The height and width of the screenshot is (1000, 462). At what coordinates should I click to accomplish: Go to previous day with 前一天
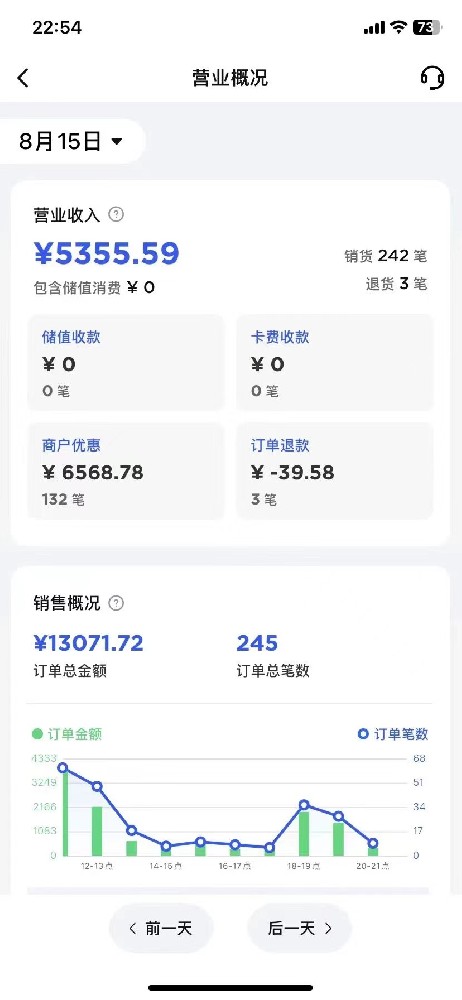tap(161, 929)
